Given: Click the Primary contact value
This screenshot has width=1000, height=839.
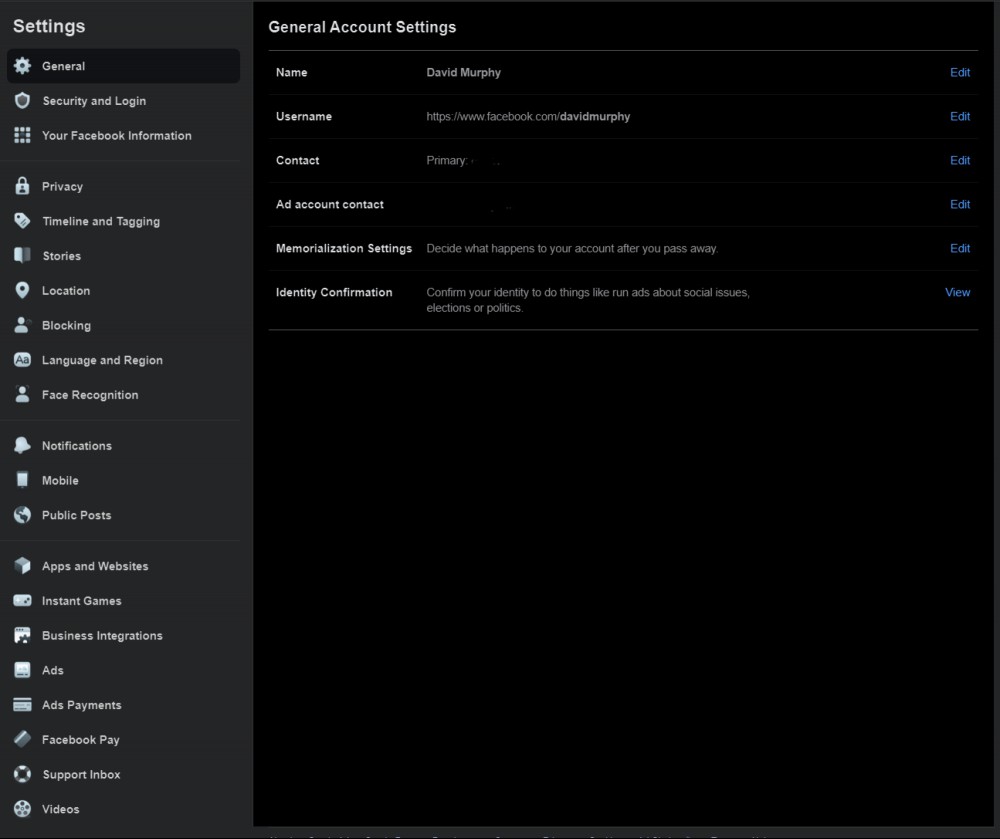Looking at the screenshot, I should tap(463, 161).
